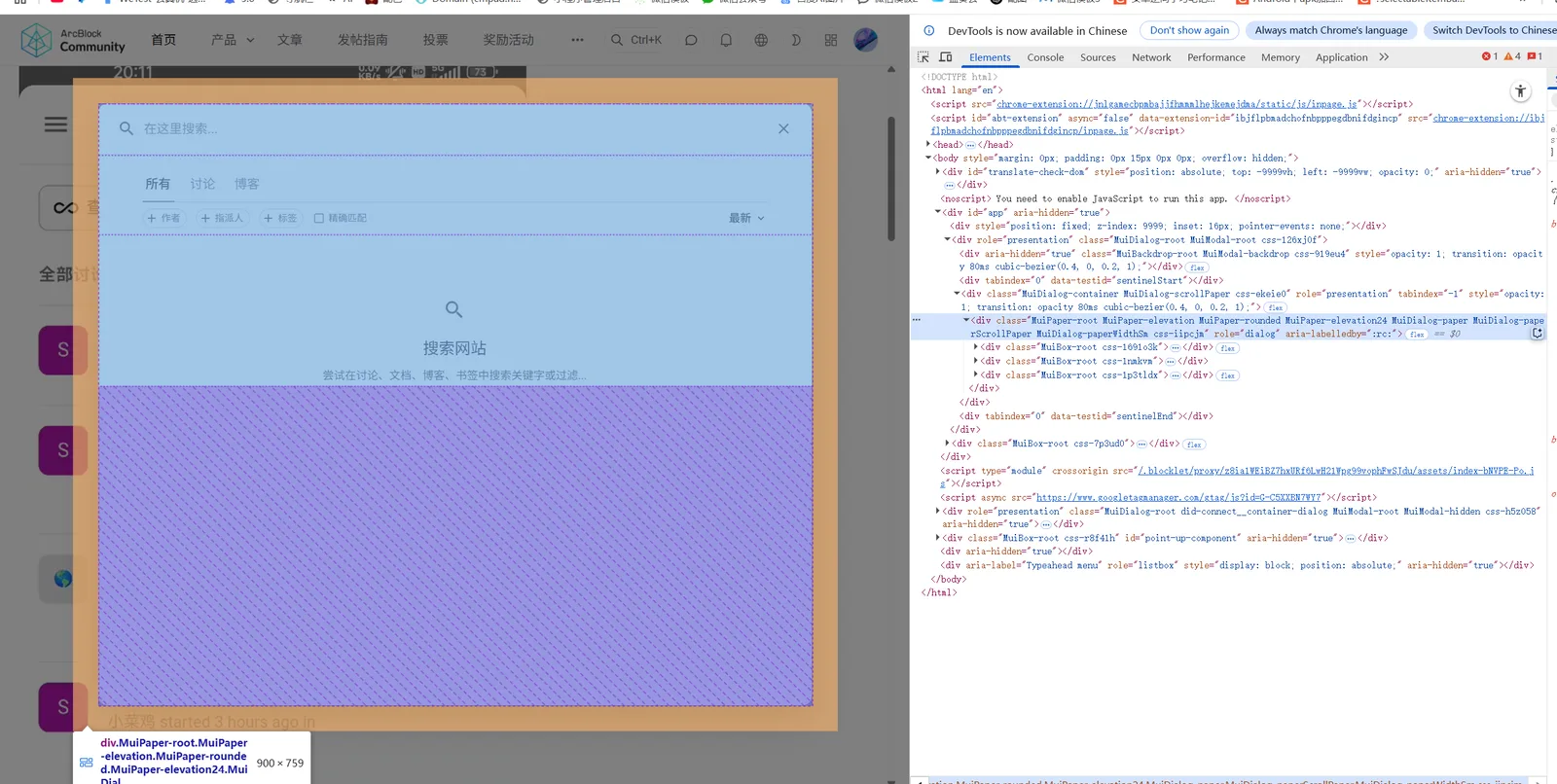Collapse the body element node
Screen dimensions: 1557x784
pyautogui.click(x=927, y=158)
